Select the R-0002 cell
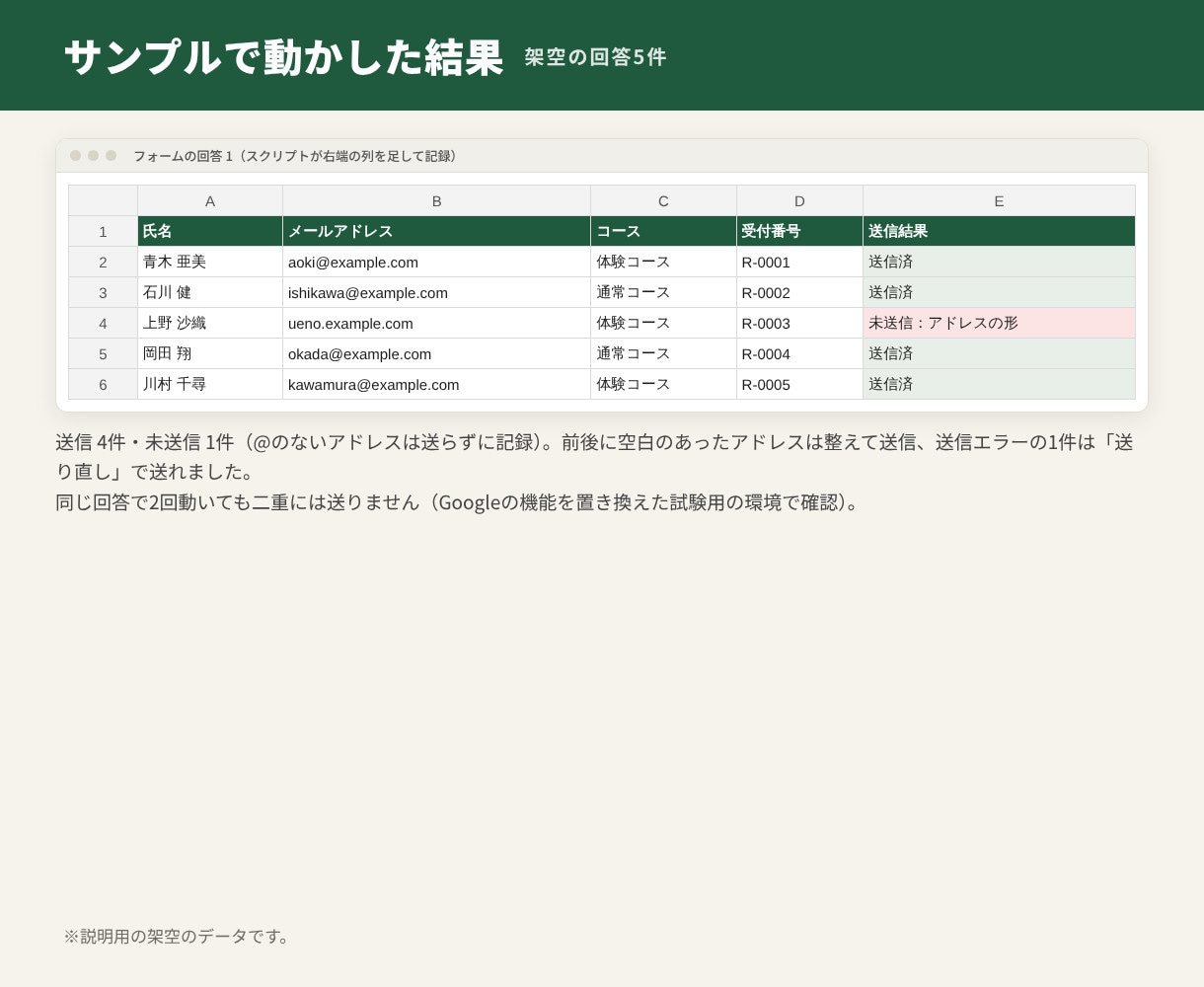 pyautogui.click(x=800, y=292)
